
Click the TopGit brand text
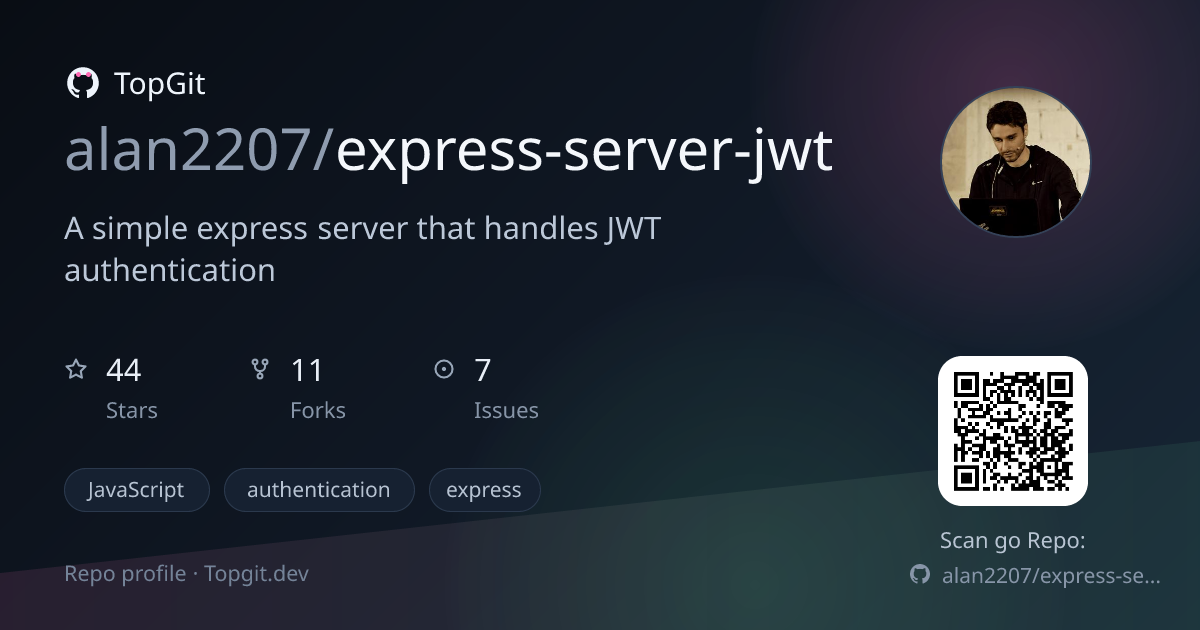tap(160, 84)
